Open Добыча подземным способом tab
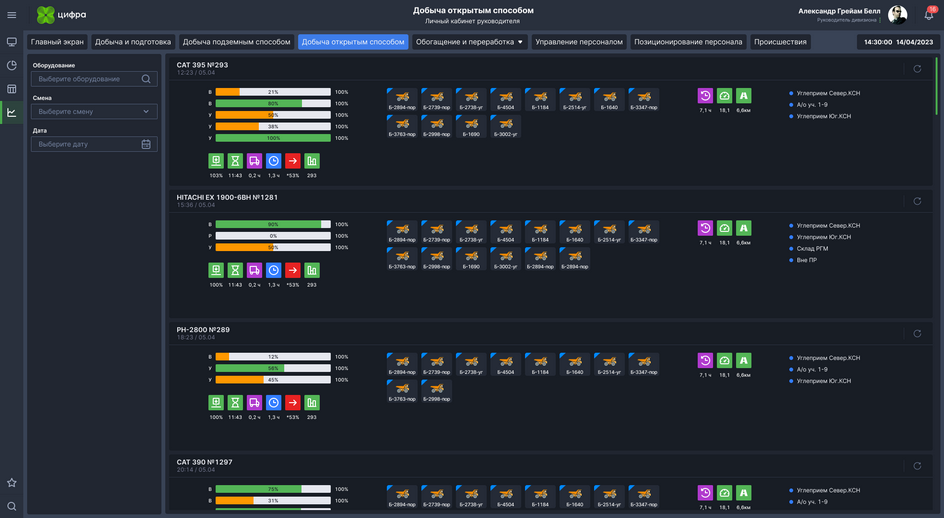This screenshot has width=944, height=518. coord(237,42)
